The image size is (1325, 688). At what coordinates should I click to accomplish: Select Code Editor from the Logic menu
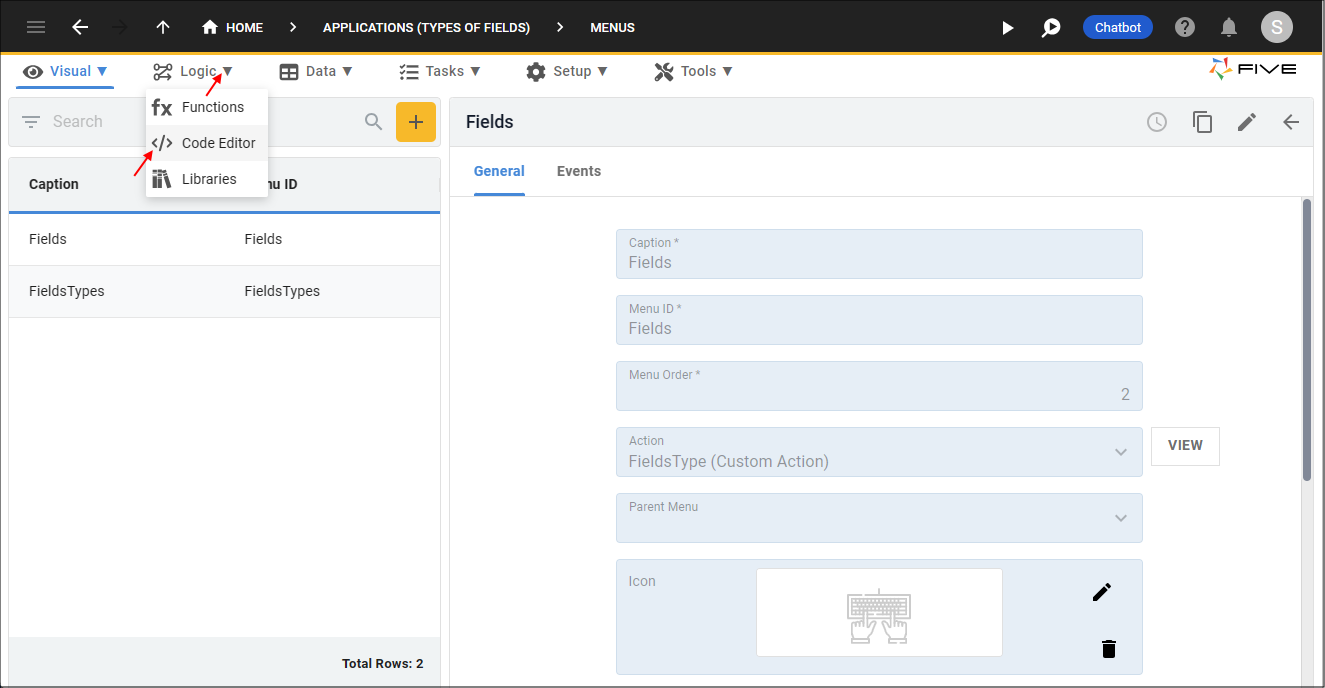(x=218, y=143)
